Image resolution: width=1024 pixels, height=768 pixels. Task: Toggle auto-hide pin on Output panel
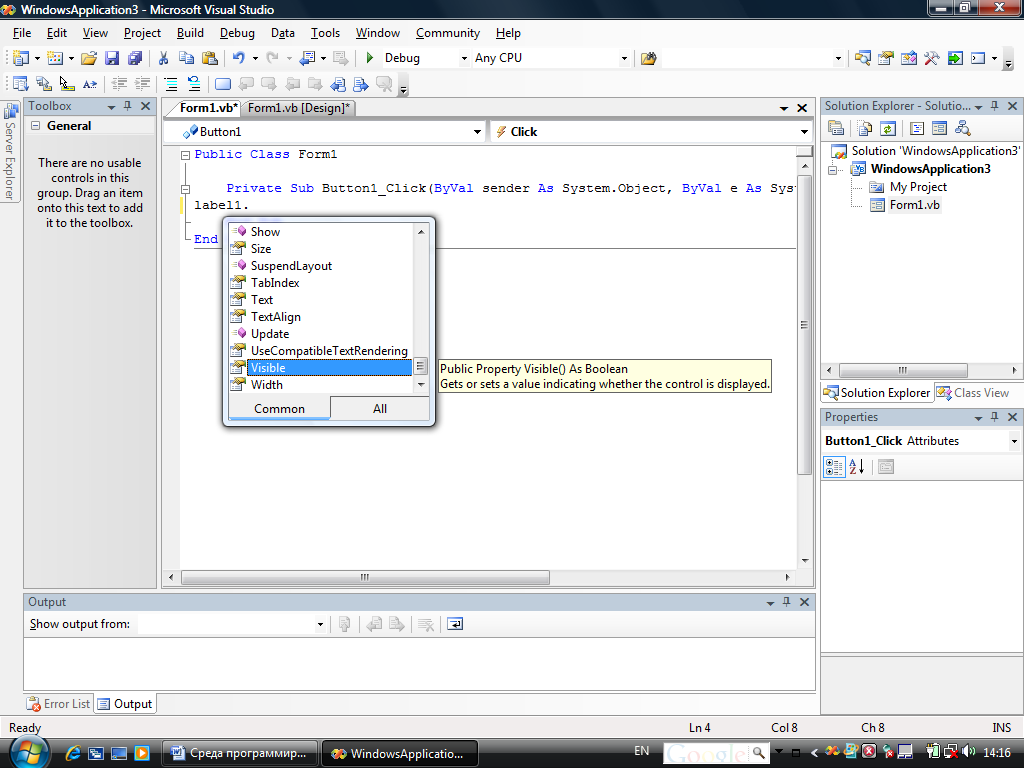click(x=786, y=602)
